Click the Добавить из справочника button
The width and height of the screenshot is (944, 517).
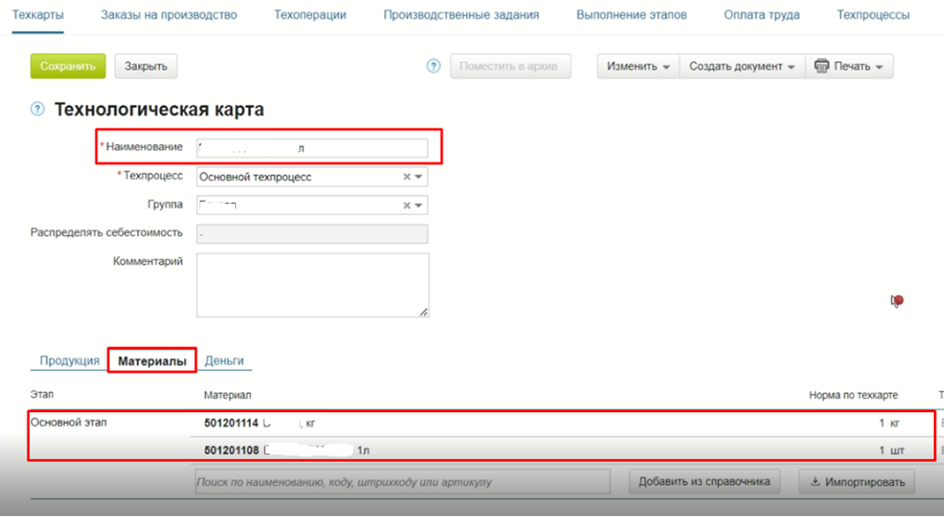(x=704, y=481)
